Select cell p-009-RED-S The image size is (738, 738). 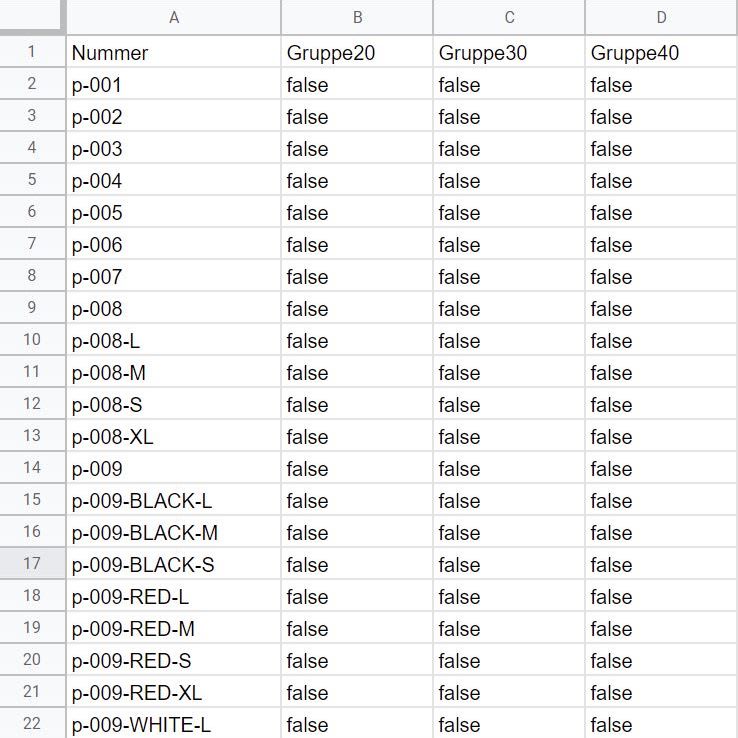point(174,660)
